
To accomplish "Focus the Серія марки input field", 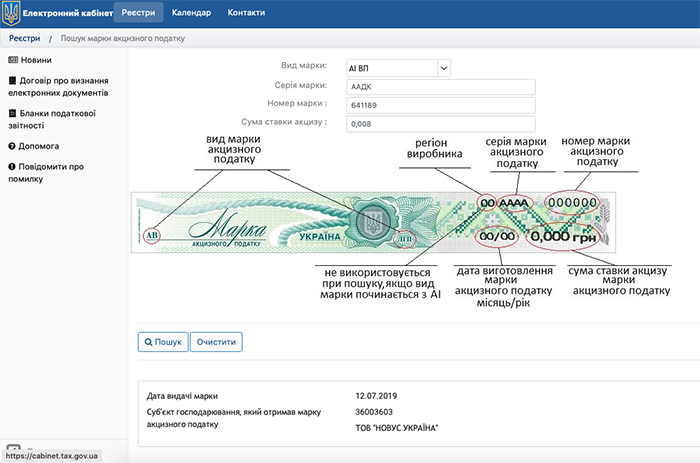I will 440,87.
